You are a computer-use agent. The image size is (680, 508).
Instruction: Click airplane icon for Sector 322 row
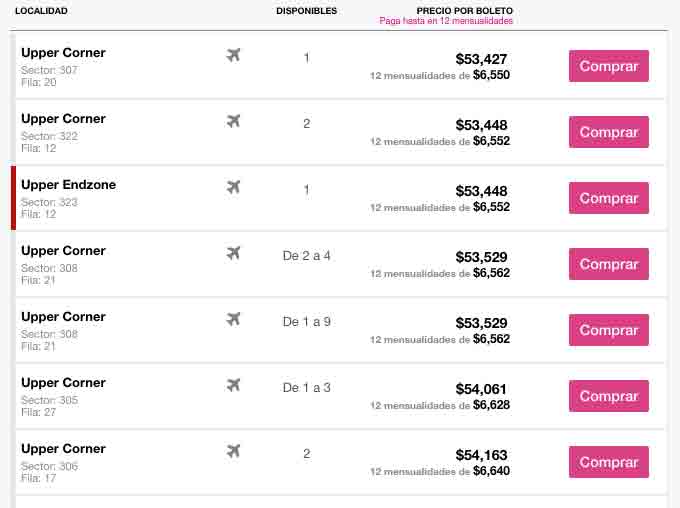(233, 121)
